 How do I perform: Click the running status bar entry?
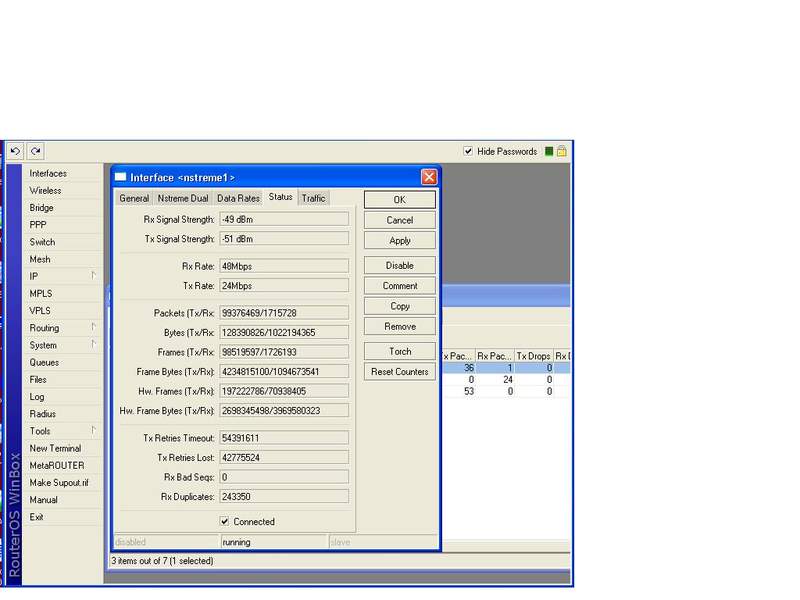[x=274, y=542]
